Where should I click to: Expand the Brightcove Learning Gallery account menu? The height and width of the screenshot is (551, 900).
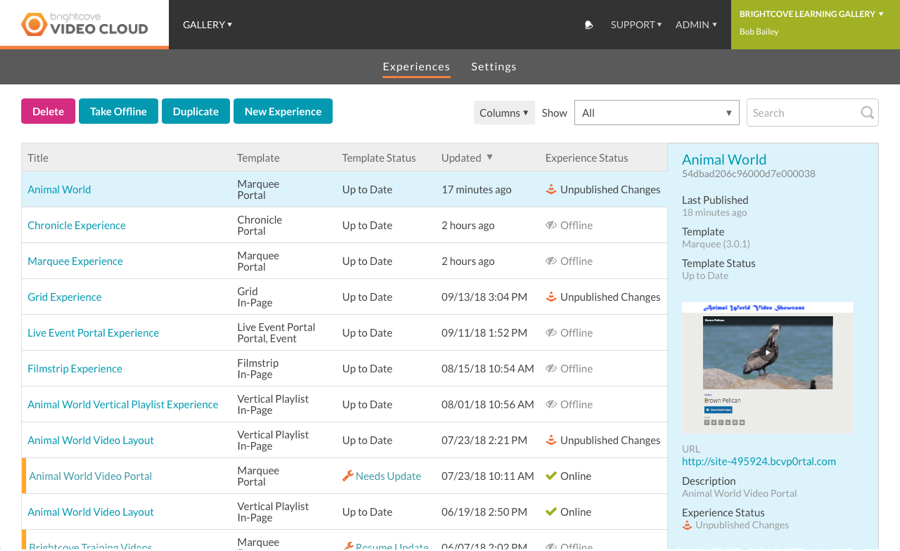click(x=811, y=14)
